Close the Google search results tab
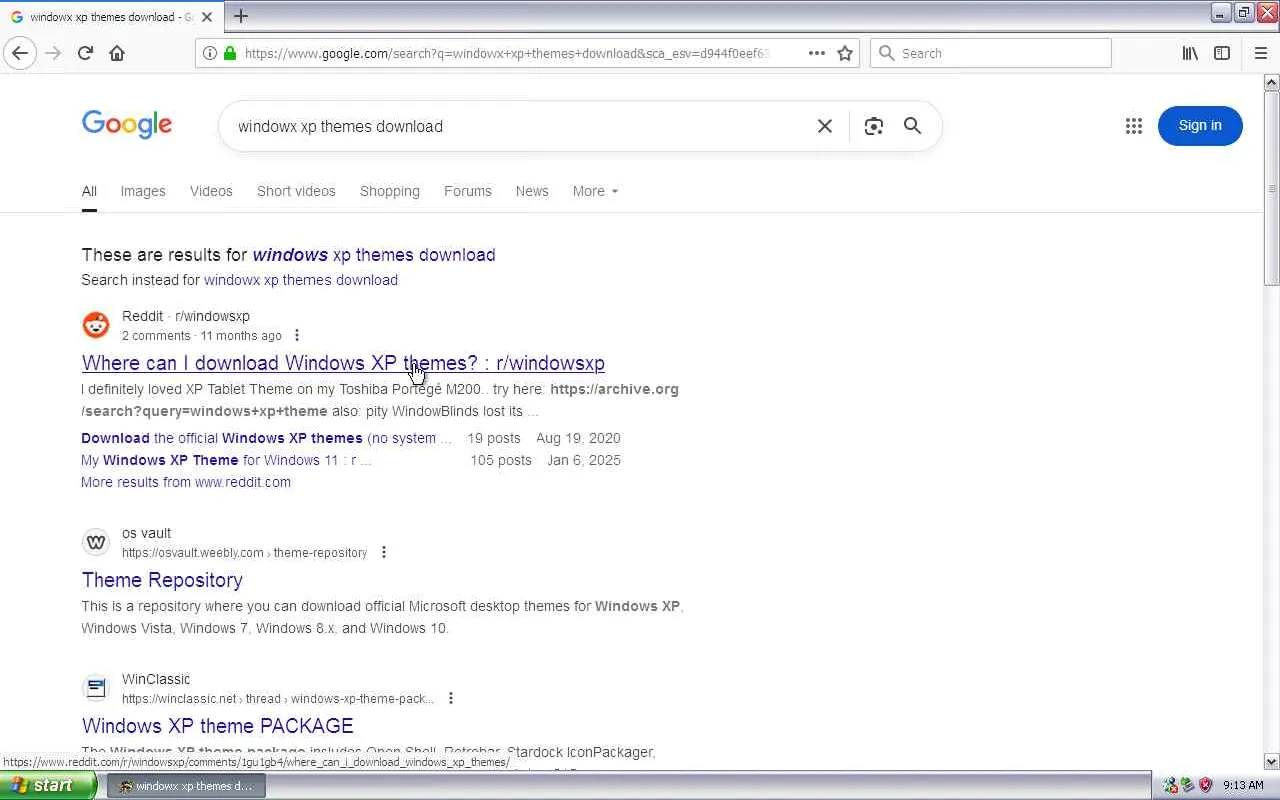 click(x=207, y=17)
